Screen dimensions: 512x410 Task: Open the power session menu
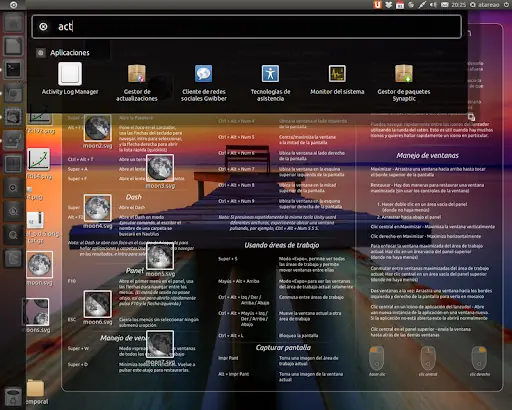[x=506, y=5]
